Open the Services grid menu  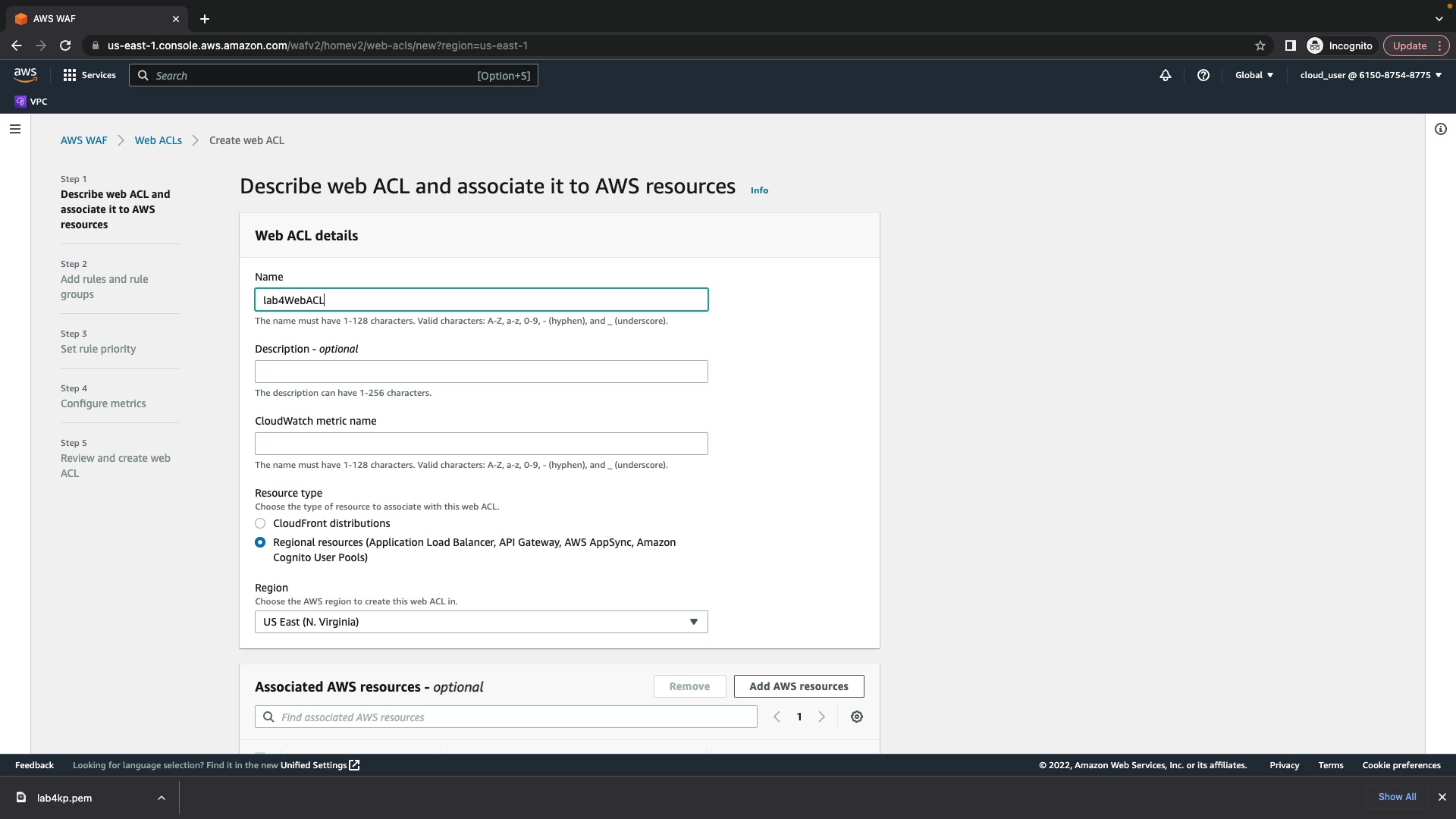click(89, 75)
